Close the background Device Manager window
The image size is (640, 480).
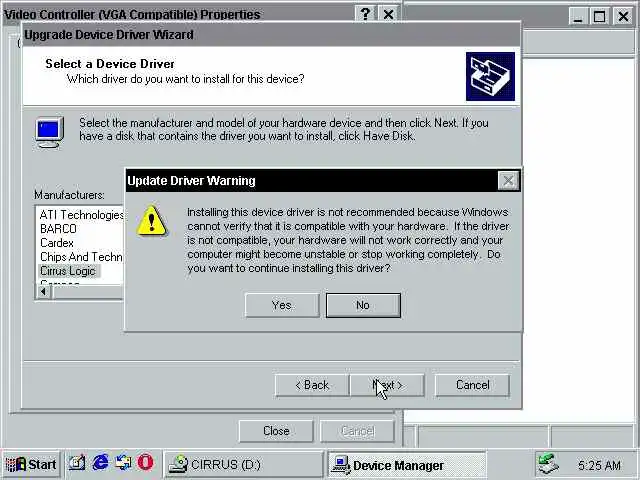coord(623,17)
